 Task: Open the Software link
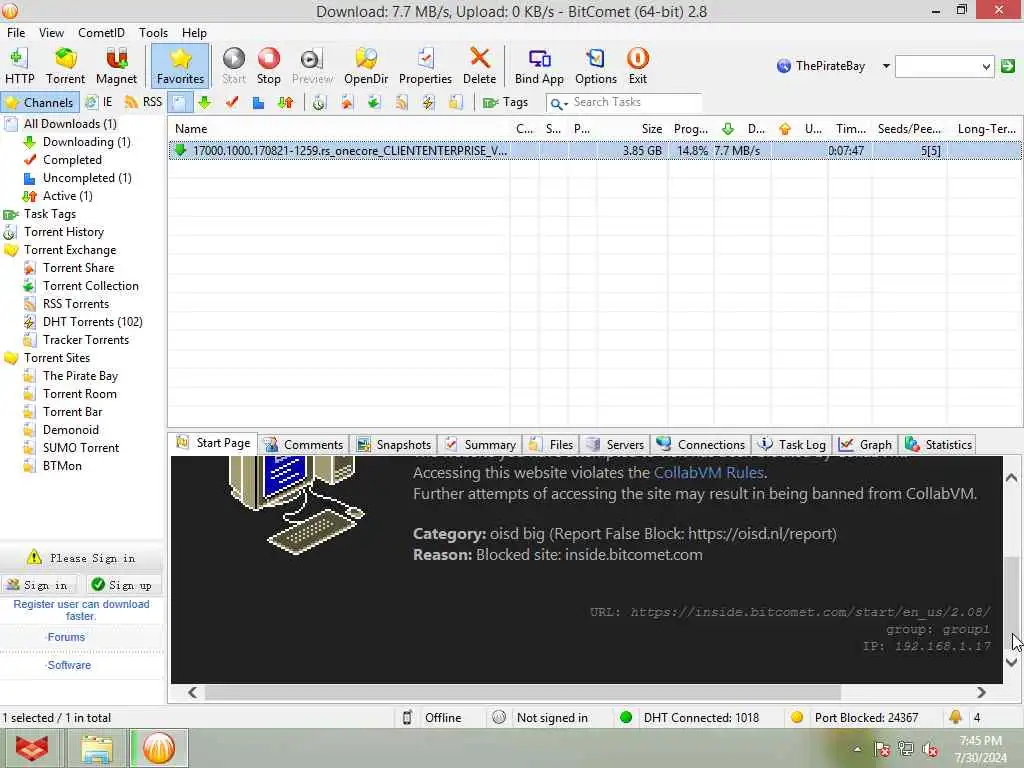pos(69,665)
